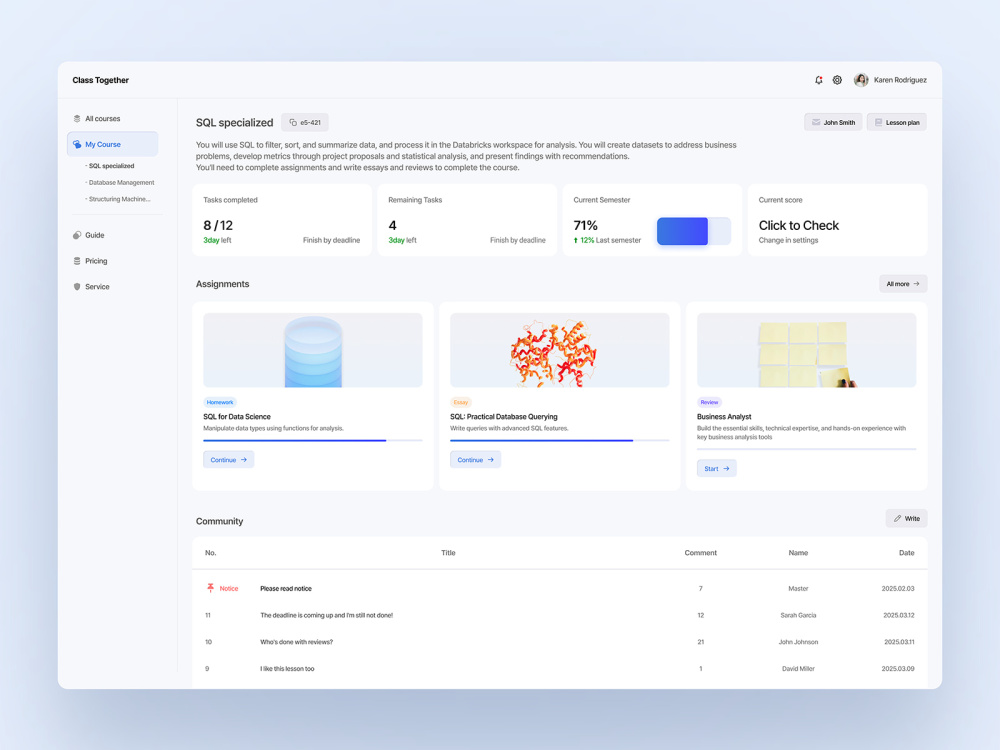This screenshot has height=750, width=1000.
Task: Click the My Course sidebar icon
Action: pos(77,145)
